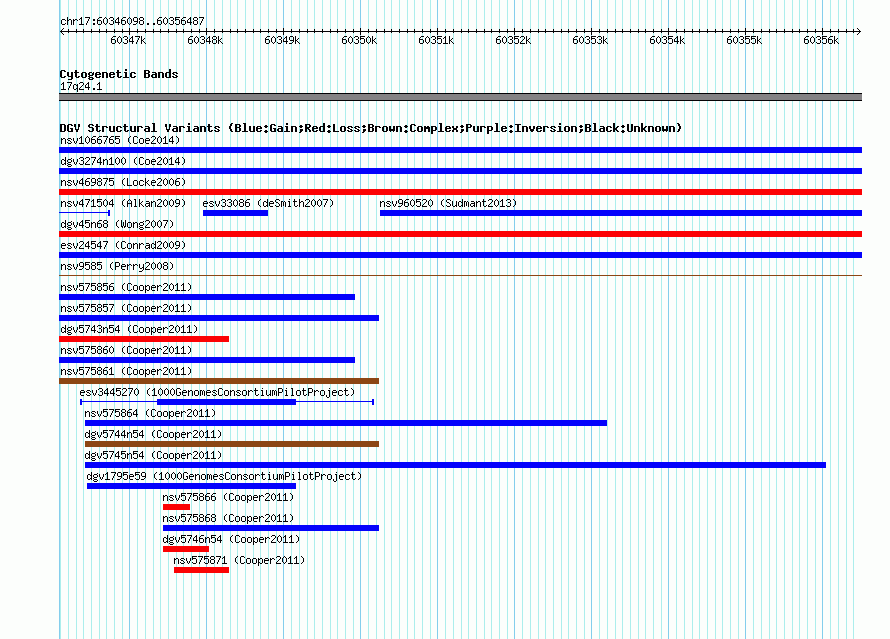Select esv3445270 1000GenomesConsortiumPilotProject label
The width and height of the screenshot is (890, 639).
click(x=217, y=392)
